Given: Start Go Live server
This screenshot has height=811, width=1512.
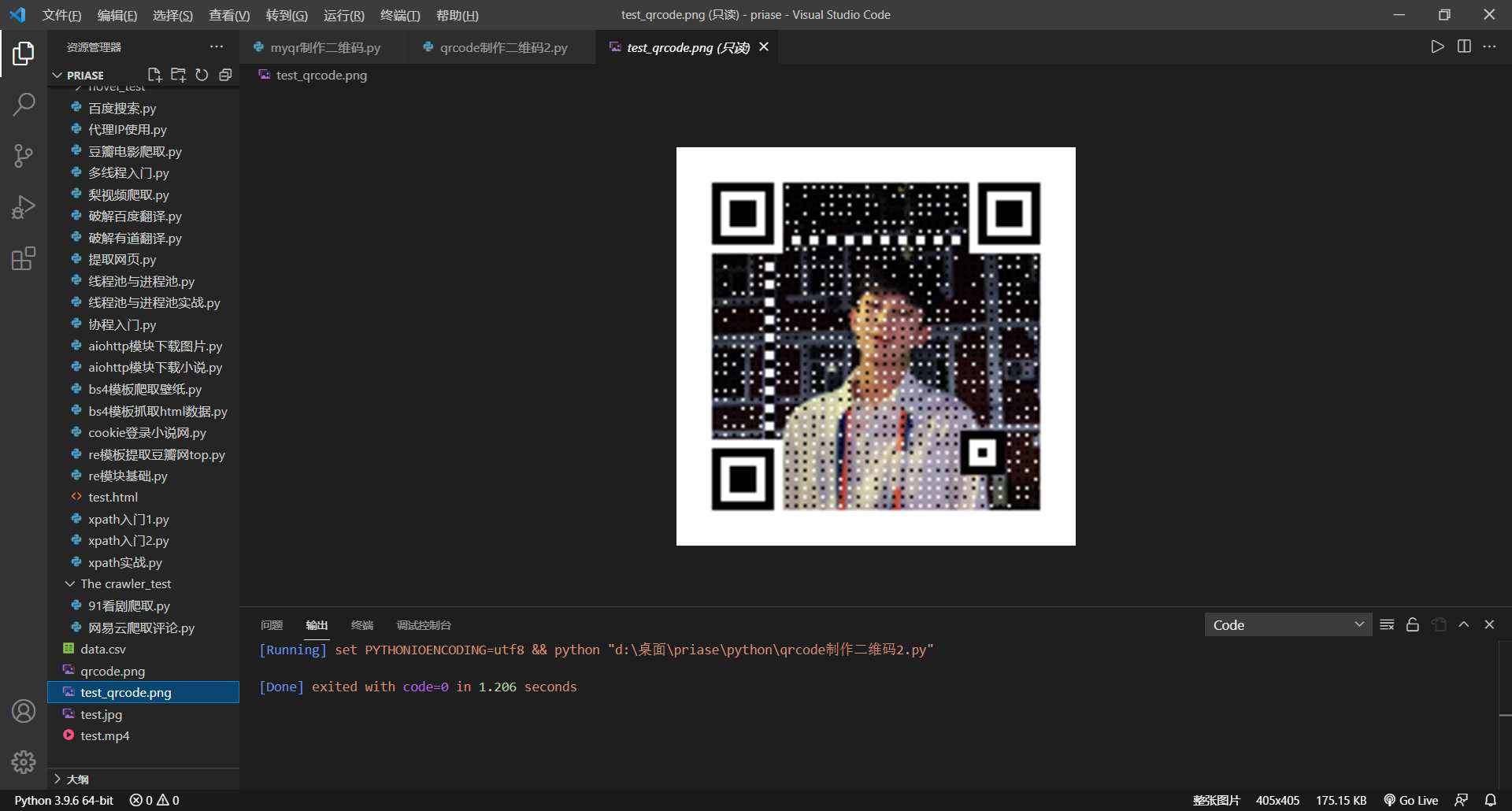Looking at the screenshot, I should click(1411, 800).
